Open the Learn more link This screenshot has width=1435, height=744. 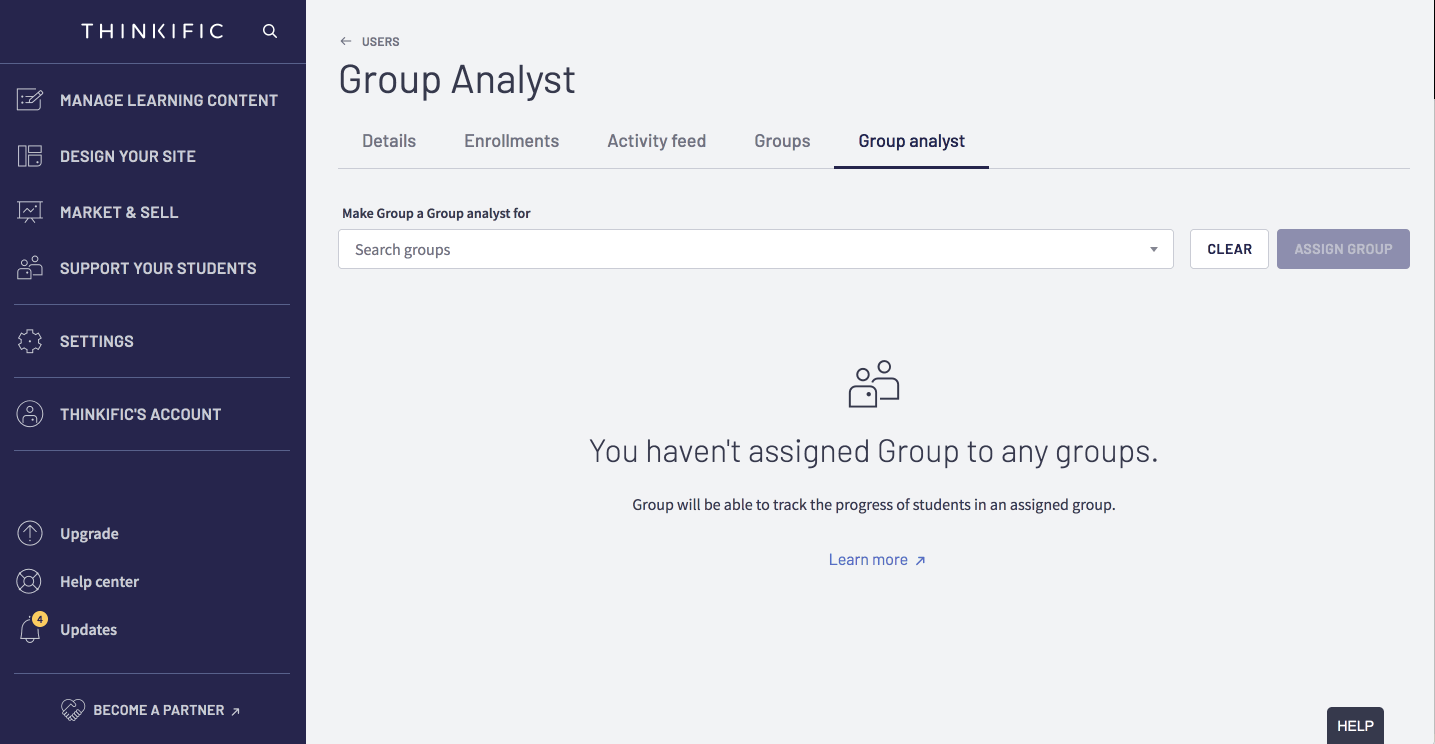click(868, 559)
